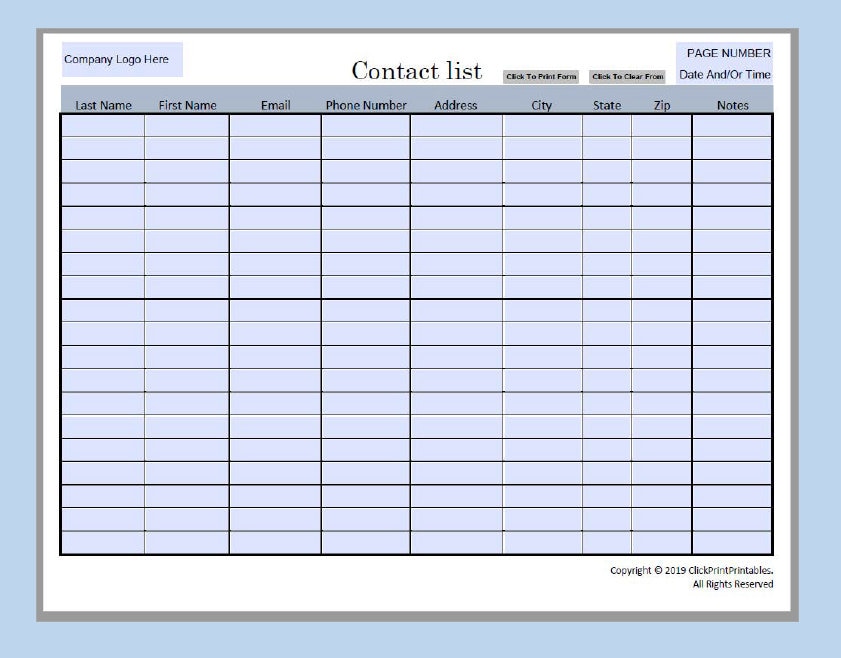Click the first empty Phone Number cell

coord(365,125)
